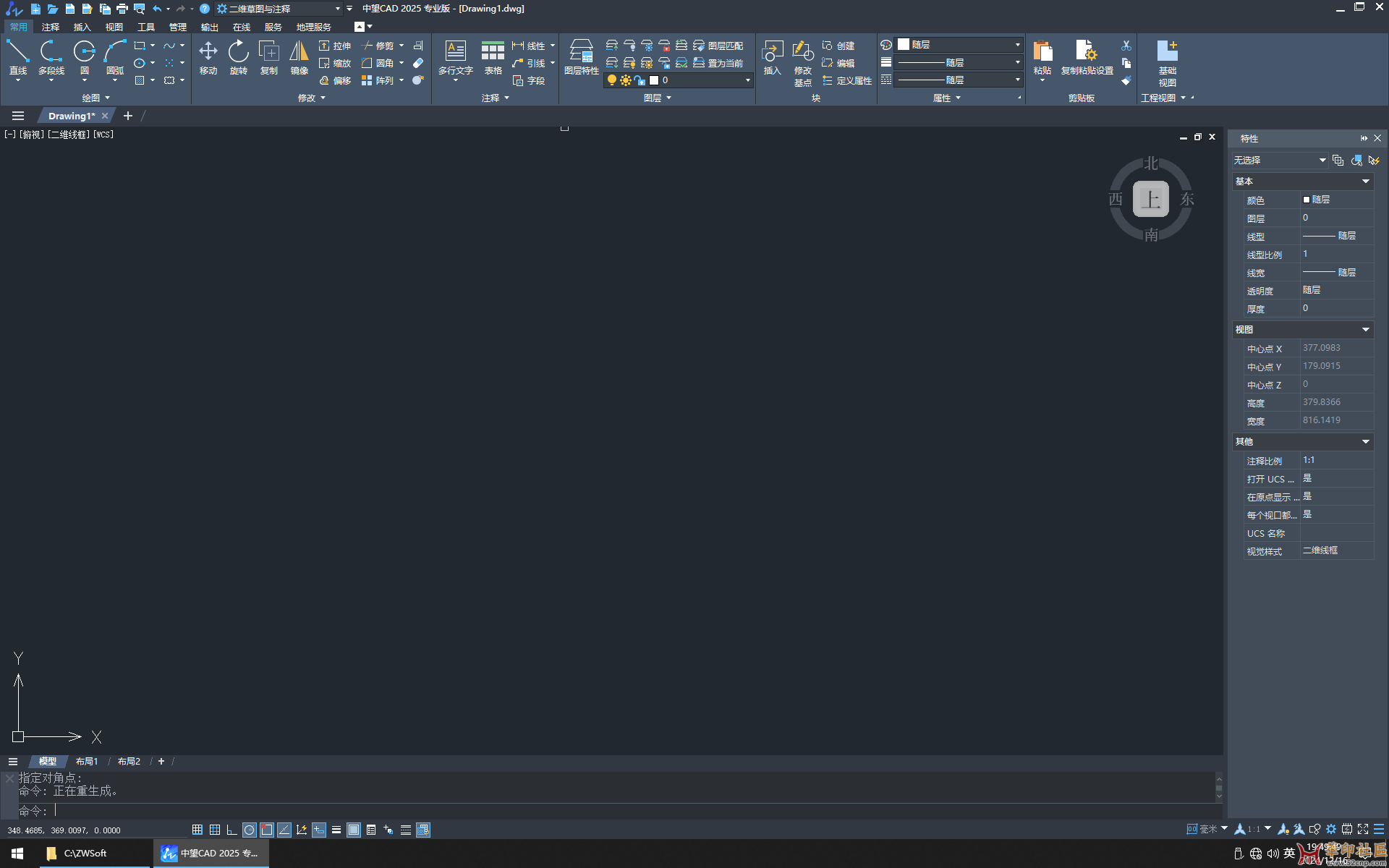1389x868 pixels.
Task: Activate the Copy (复制) tool
Action: [x=269, y=57]
